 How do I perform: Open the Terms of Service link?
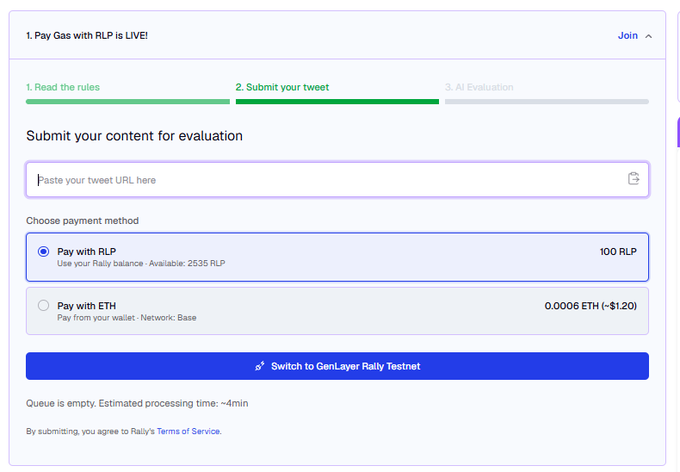[188, 431]
